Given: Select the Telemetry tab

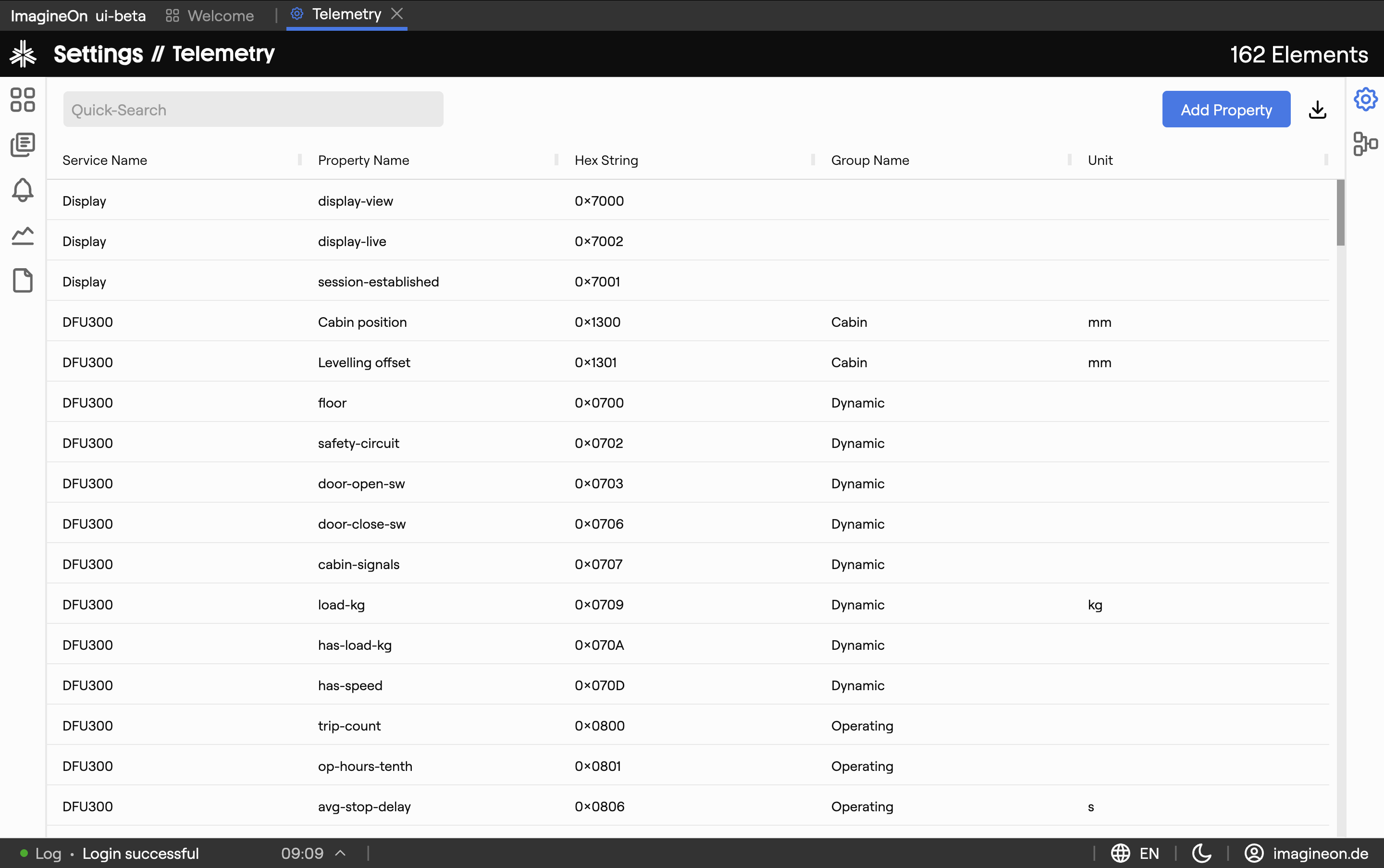Looking at the screenshot, I should click(346, 14).
